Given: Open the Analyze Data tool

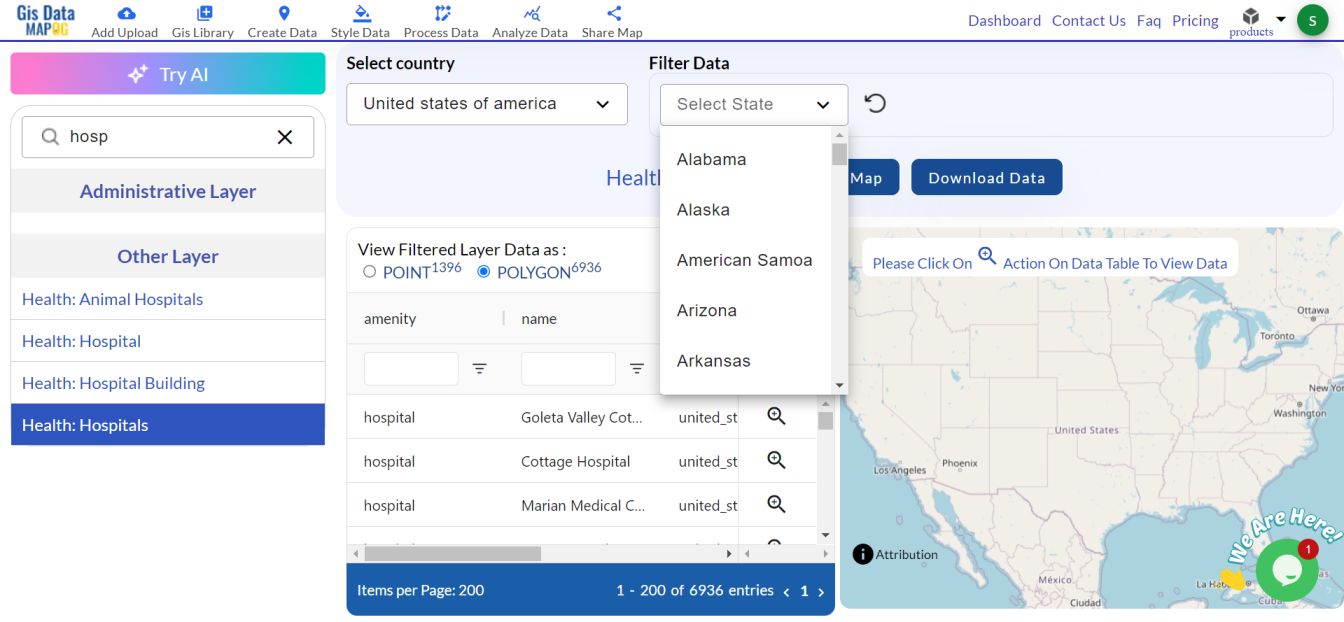Looking at the screenshot, I should (x=529, y=20).
